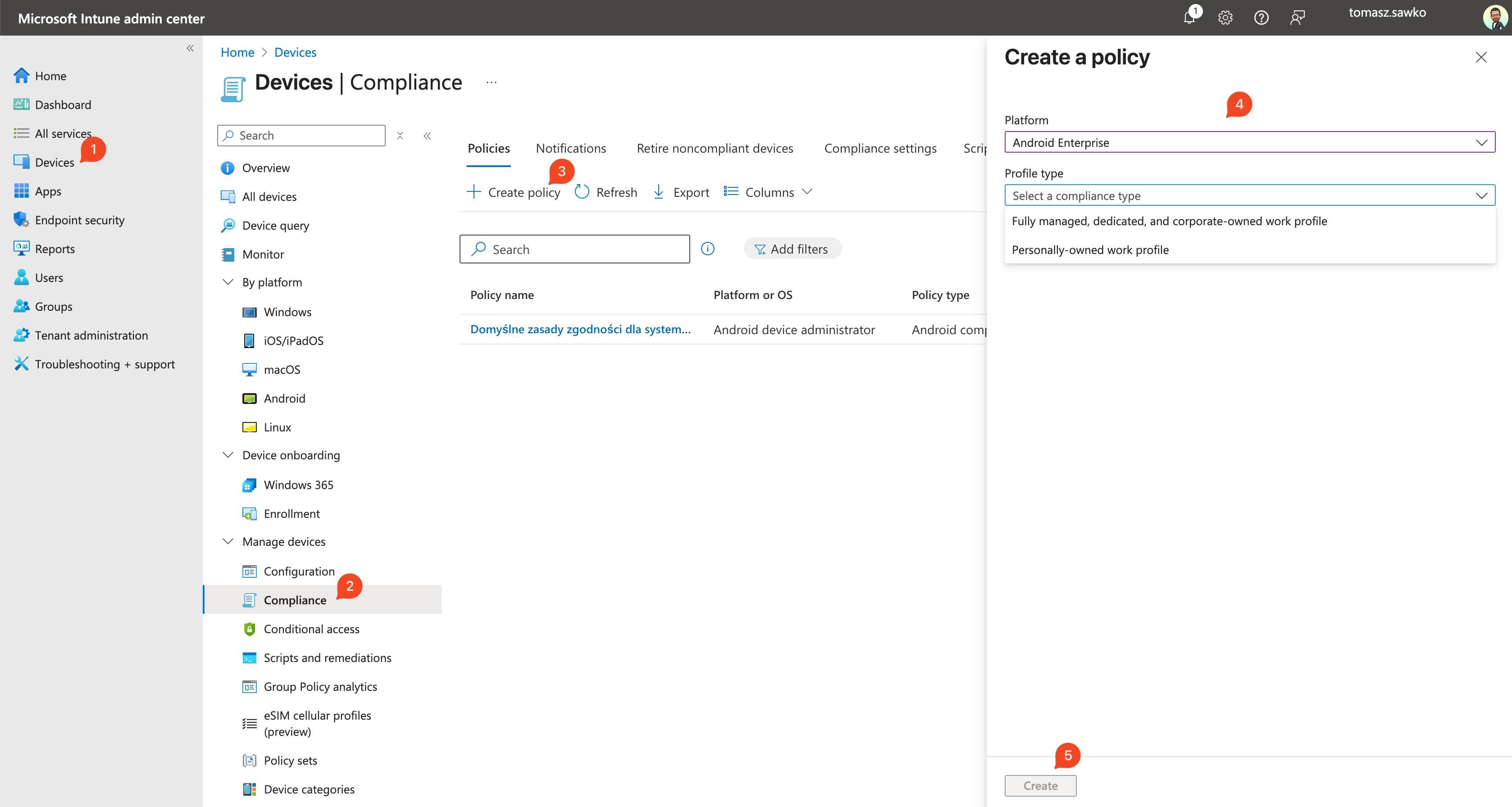Open the Devices breadcrumb link
This screenshot has height=807, width=1512.
295,52
